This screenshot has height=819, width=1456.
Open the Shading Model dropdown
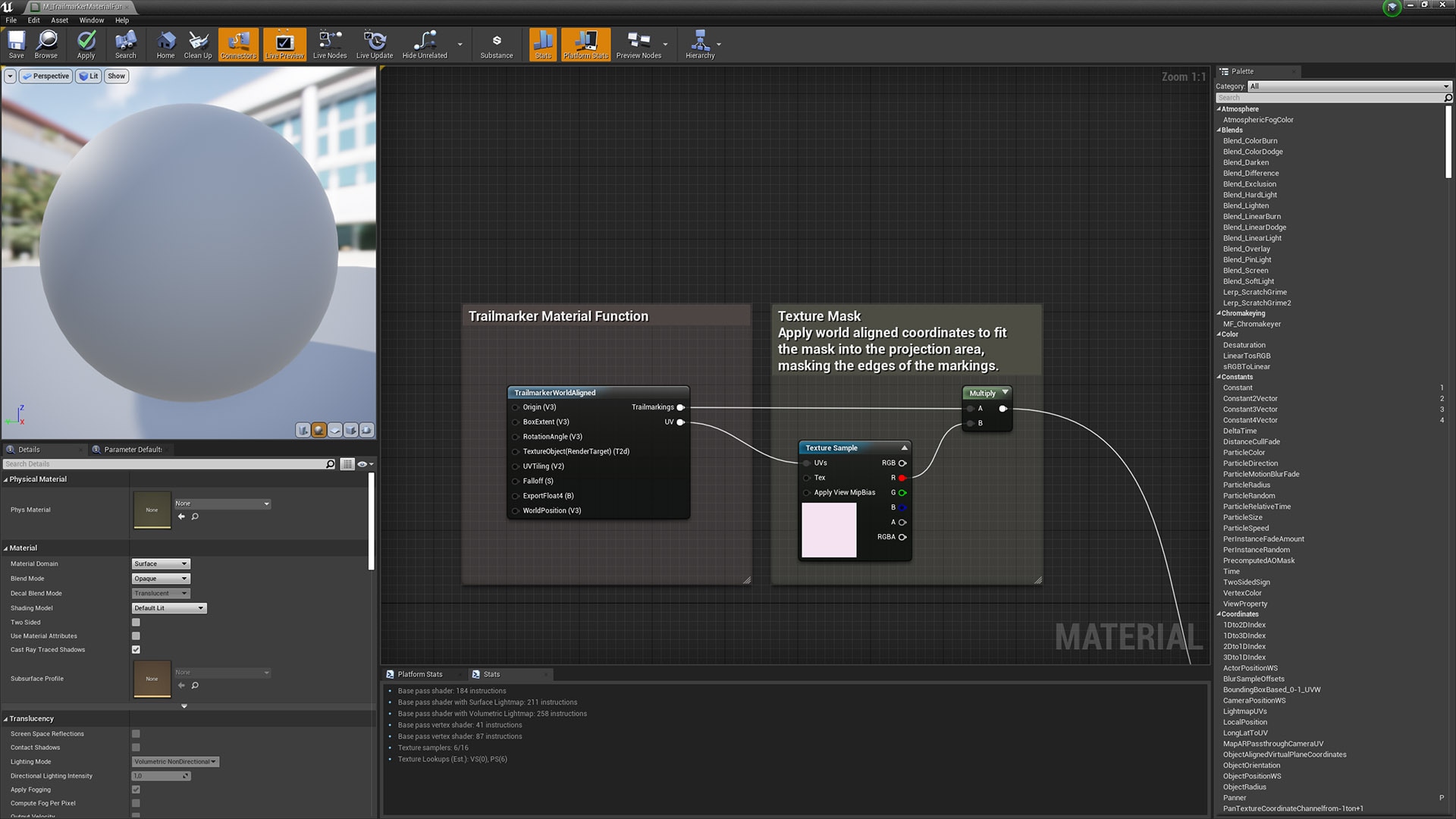click(169, 608)
